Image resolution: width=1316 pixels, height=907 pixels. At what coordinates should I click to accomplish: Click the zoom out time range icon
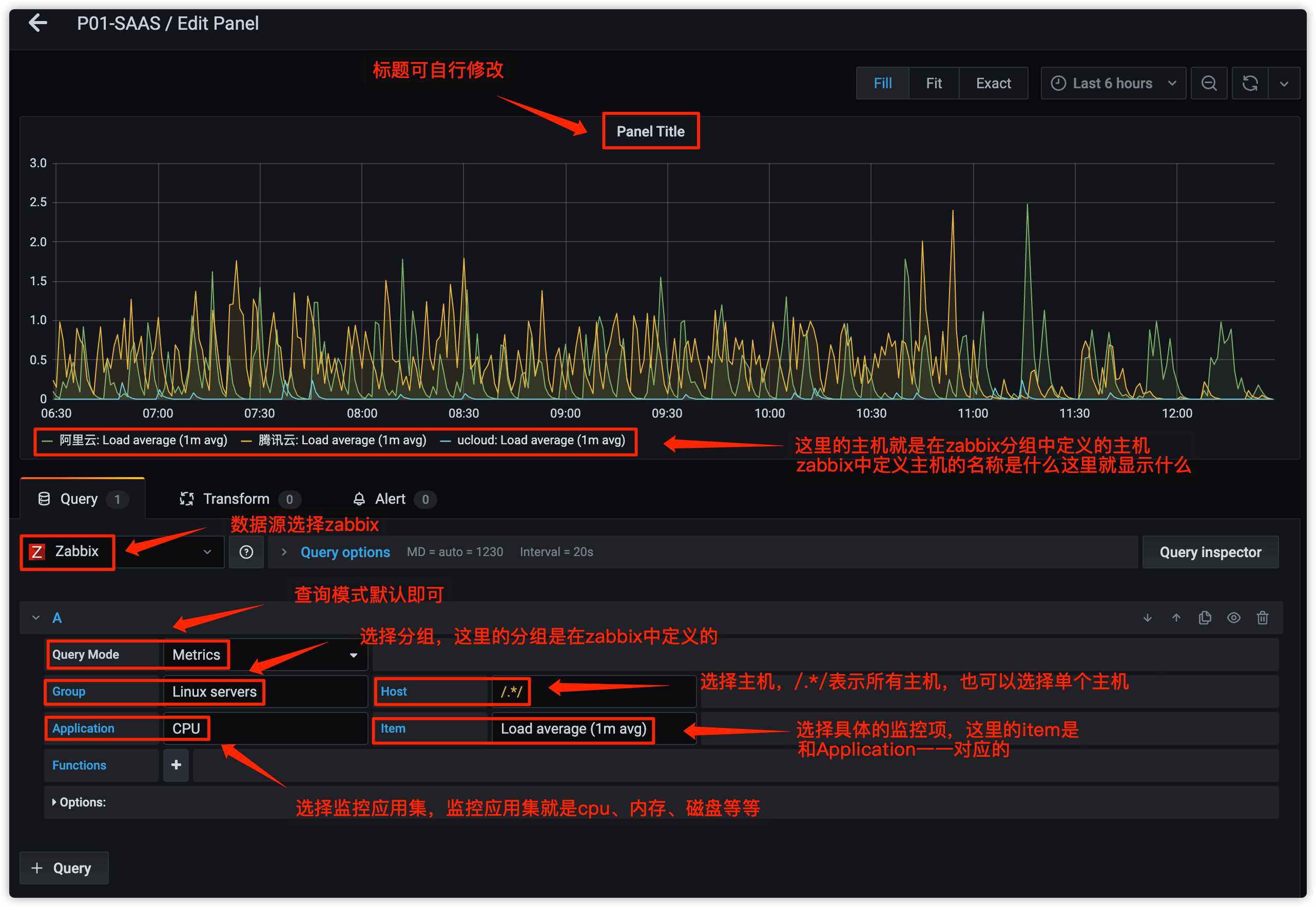click(1209, 84)
